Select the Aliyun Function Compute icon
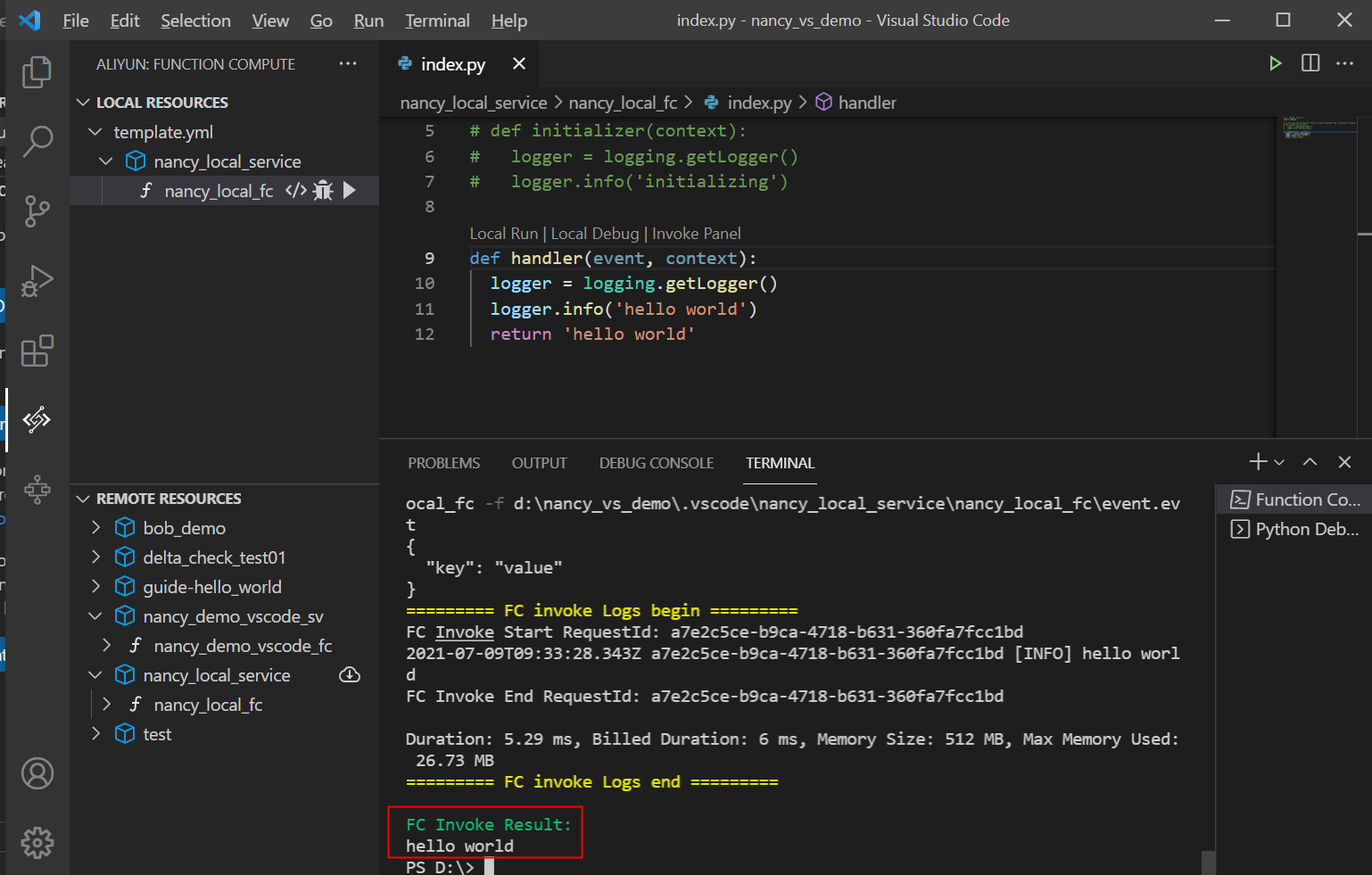This screenshot has height=875, width=1372. point(37,419)
